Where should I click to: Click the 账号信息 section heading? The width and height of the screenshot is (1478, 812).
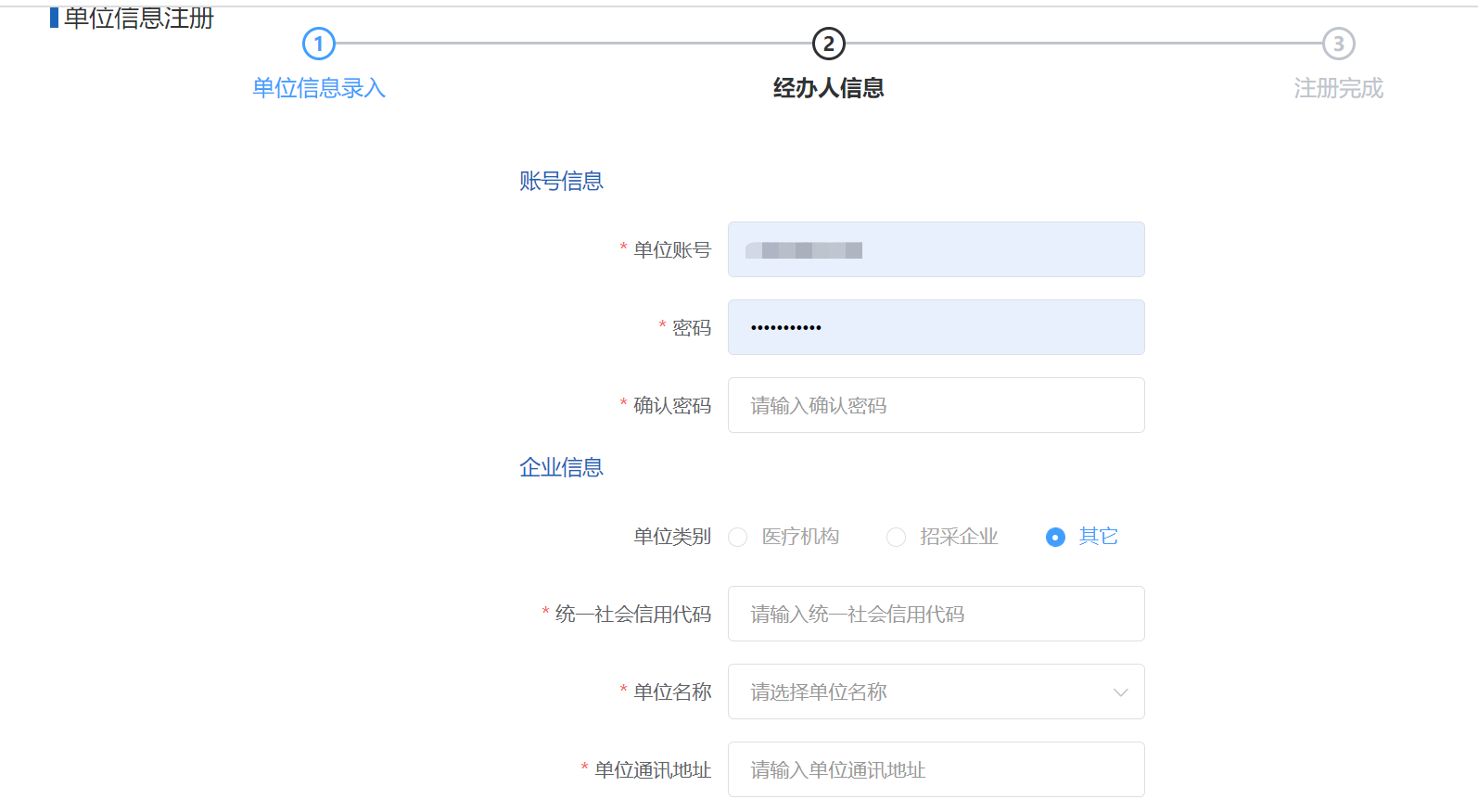(561, 182)
